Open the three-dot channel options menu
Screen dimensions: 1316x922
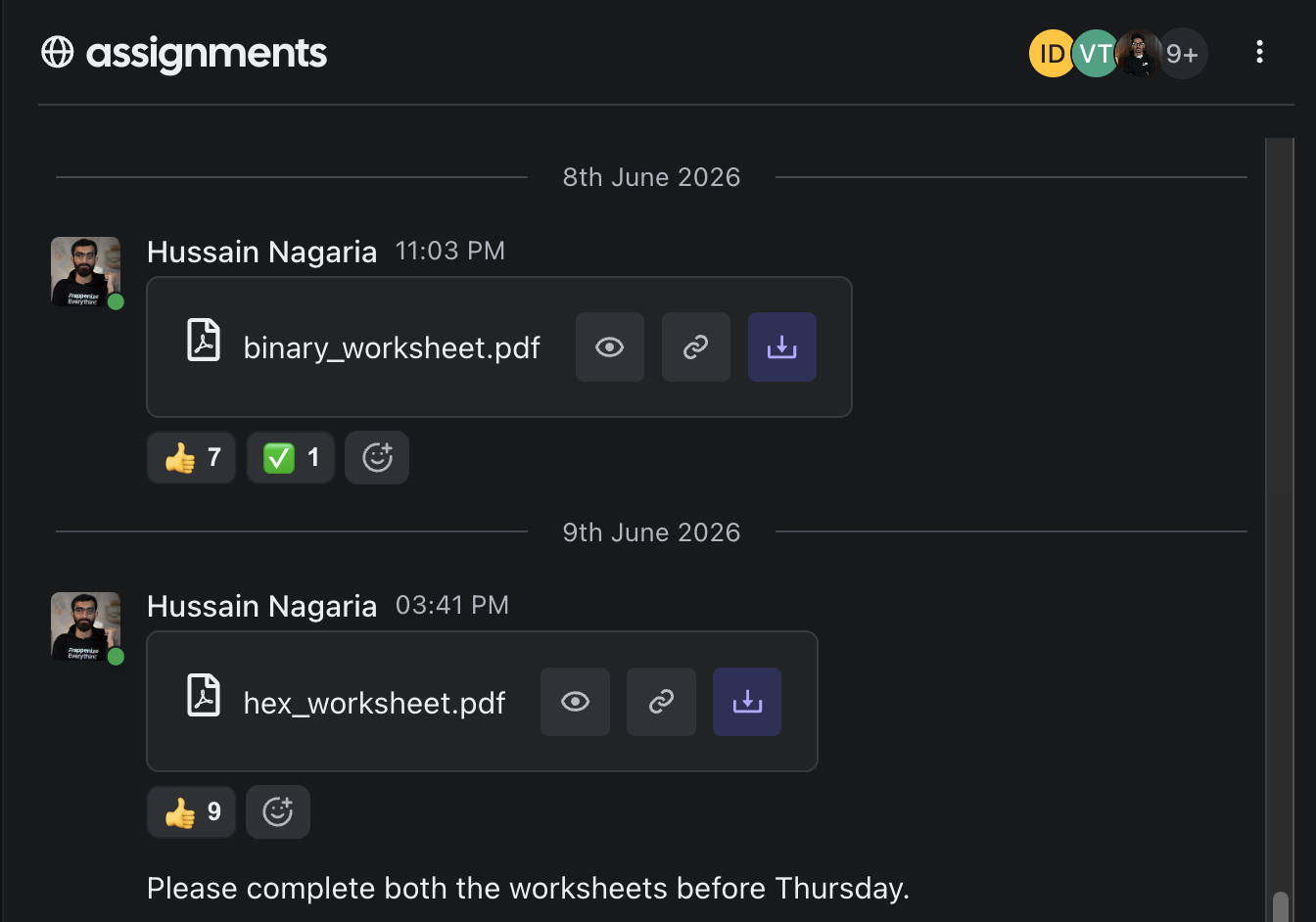[1259, 52]
